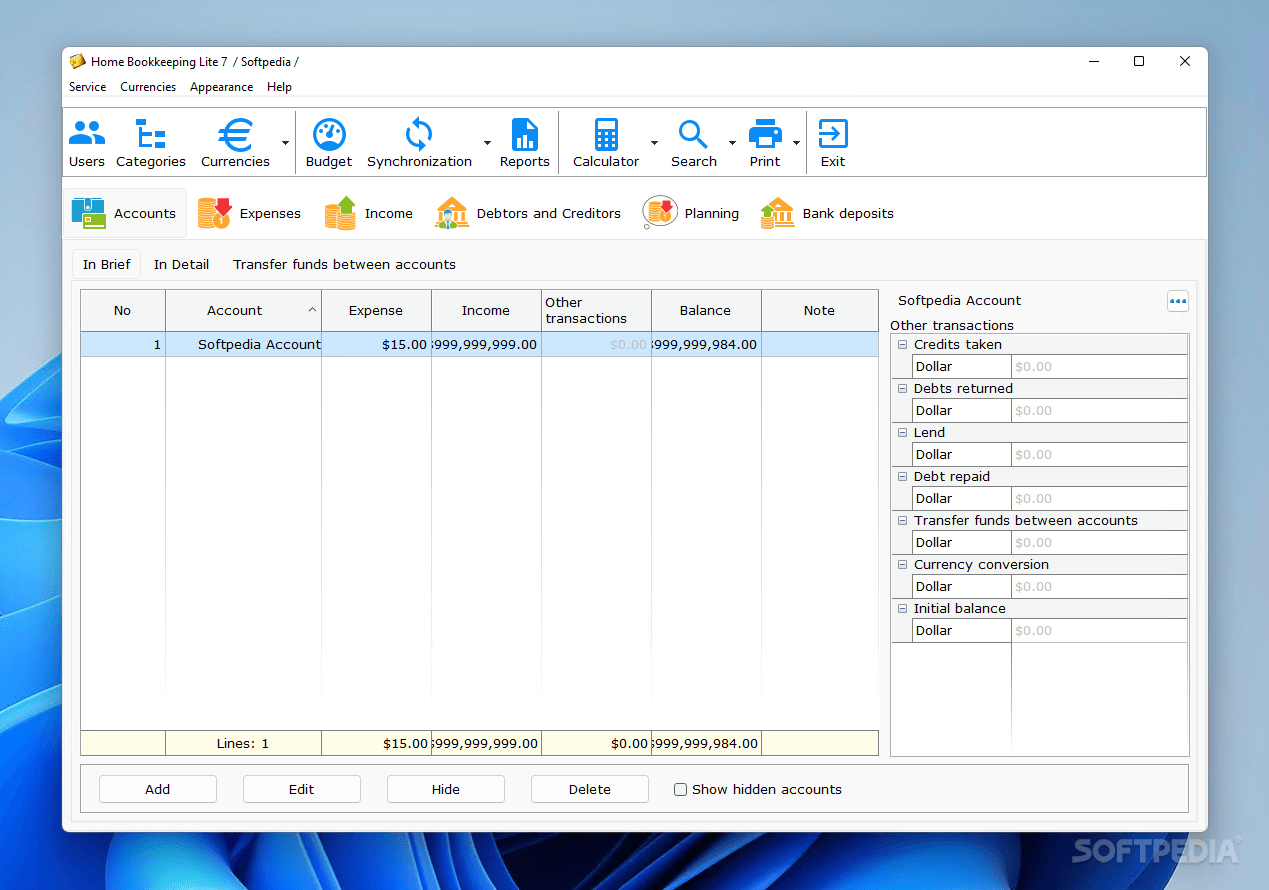Click the Dollar value under Lend

pyautogui.click(x=1099, y=454)
